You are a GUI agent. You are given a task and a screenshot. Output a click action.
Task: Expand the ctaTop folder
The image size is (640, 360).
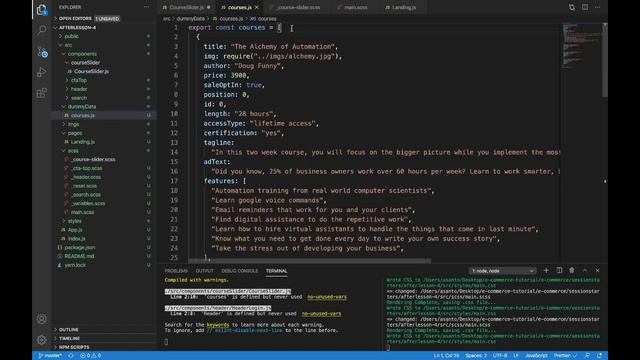point(79,80)
